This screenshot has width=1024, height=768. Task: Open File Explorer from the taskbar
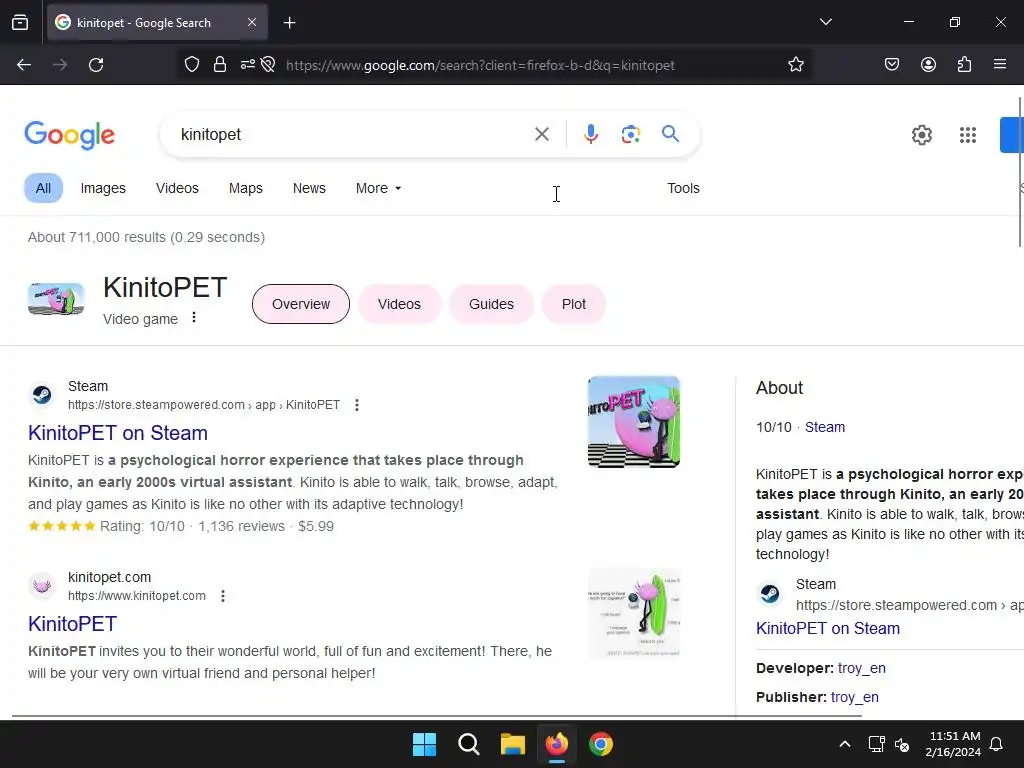(x=513, y=744)
